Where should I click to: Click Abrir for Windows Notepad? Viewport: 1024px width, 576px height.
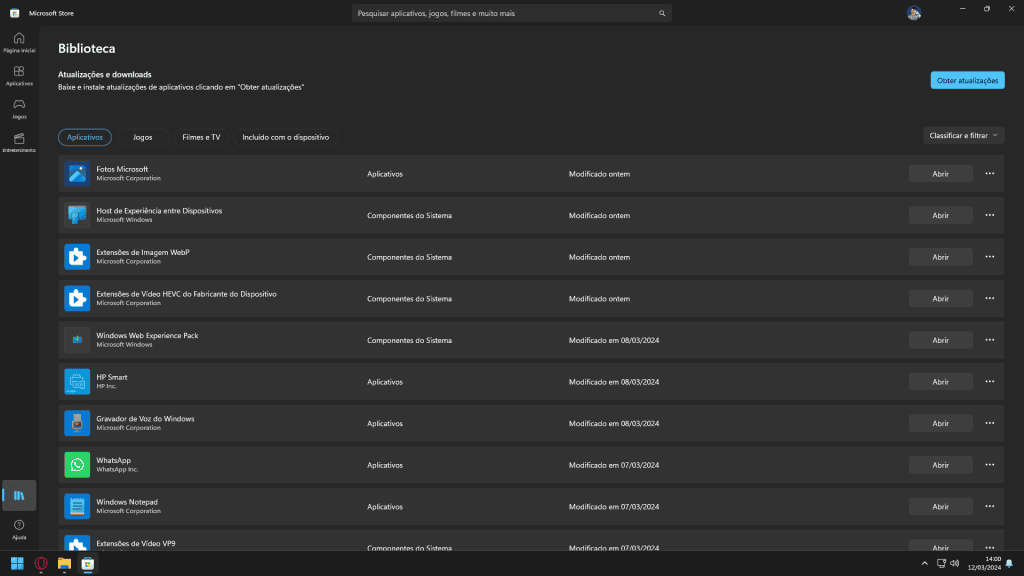pyautogui.click(x=940, y=506)
